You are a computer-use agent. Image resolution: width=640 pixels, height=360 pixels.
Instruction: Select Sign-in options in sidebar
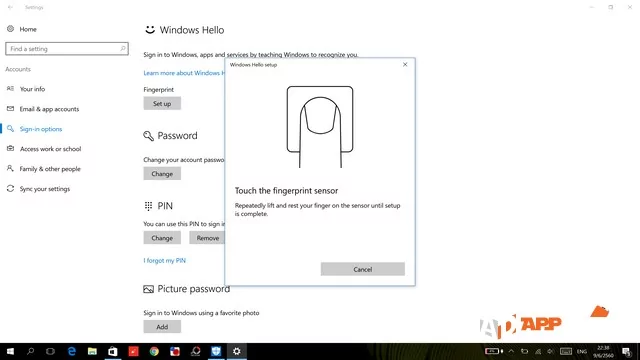41,129
